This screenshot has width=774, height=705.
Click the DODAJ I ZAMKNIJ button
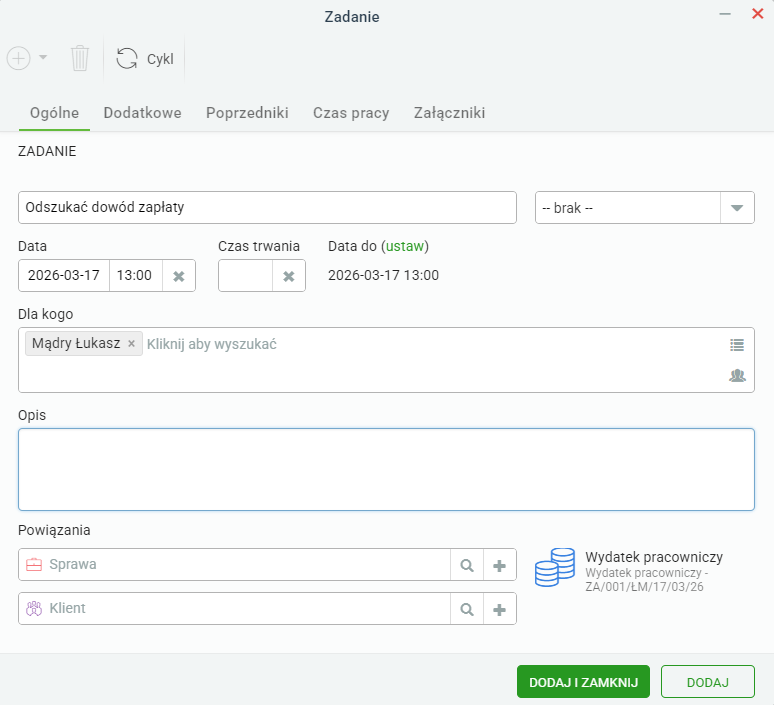pos(583,682)
